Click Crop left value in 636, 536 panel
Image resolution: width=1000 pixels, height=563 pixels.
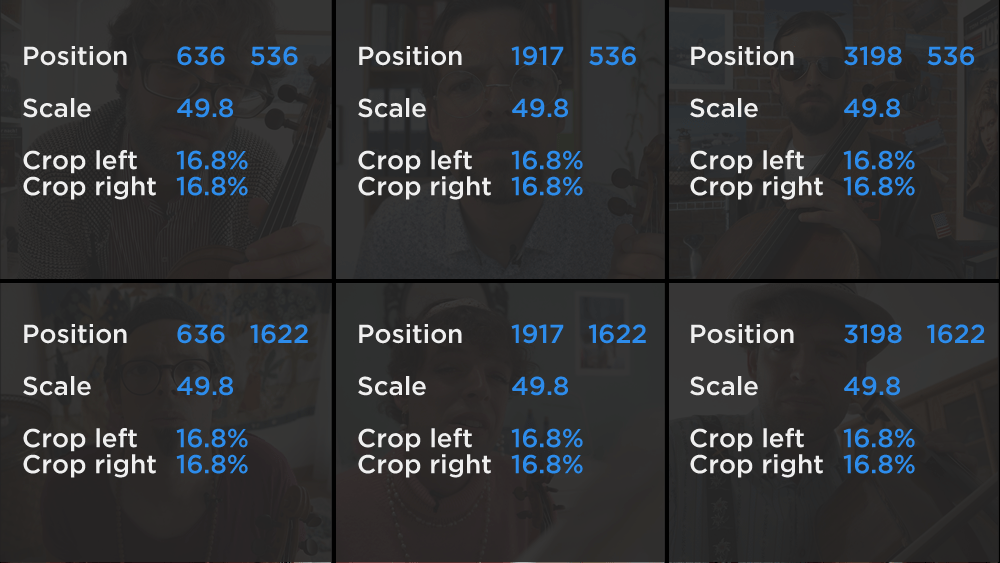coord(212,161)
